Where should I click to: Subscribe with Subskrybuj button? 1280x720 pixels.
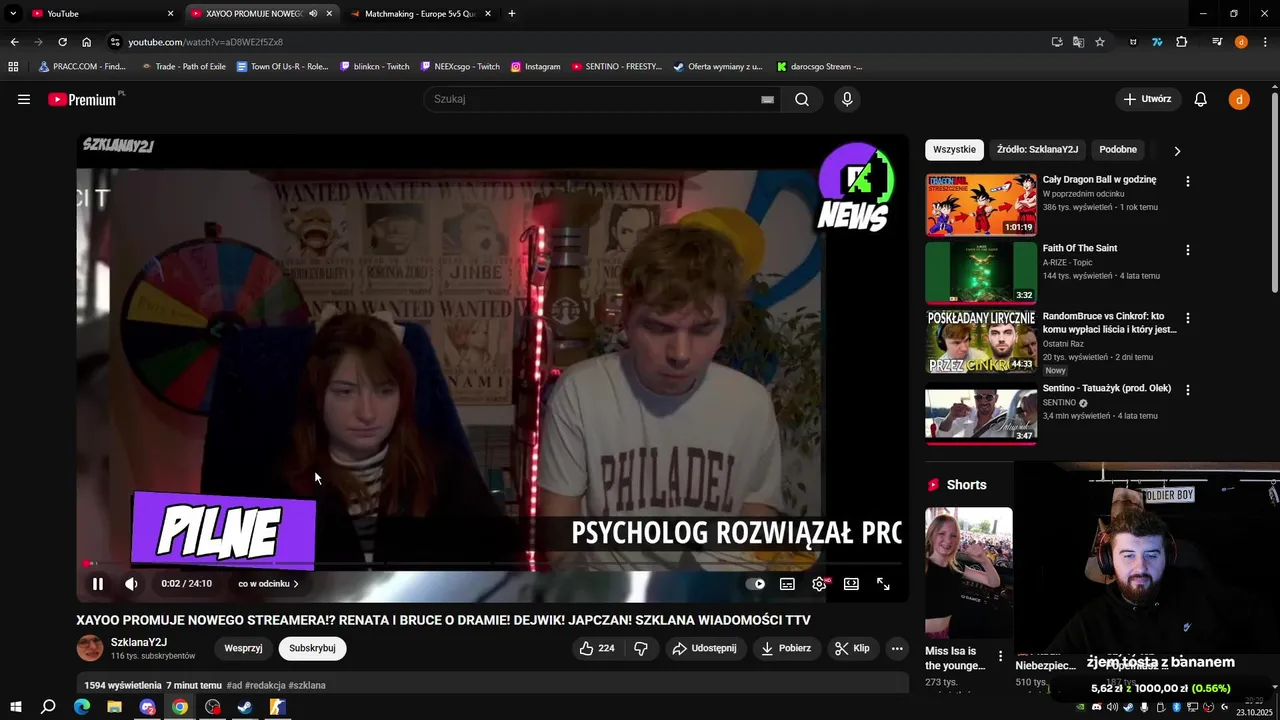click(312, 648)
